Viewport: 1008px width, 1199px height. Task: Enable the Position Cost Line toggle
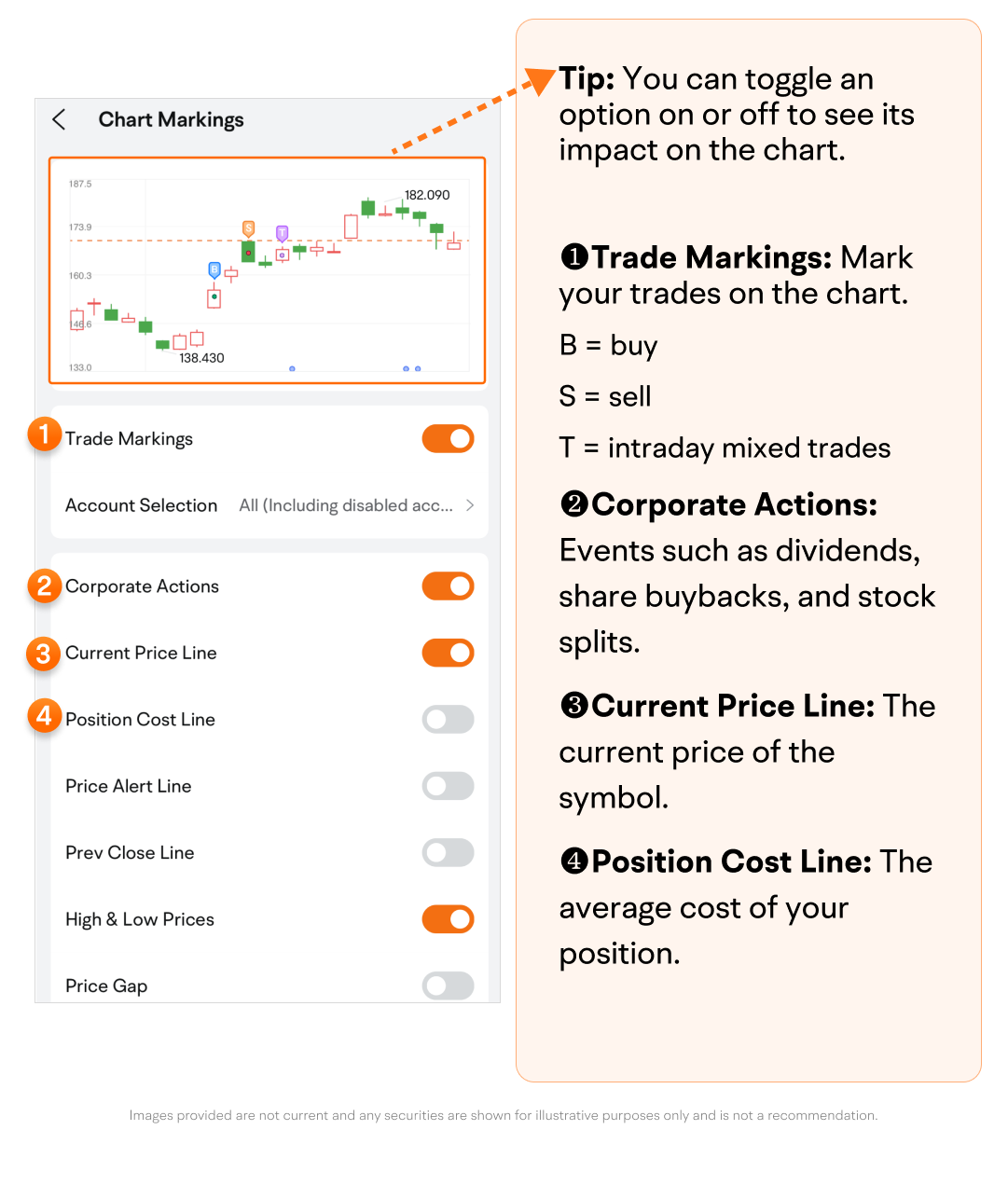coord(448,720)
